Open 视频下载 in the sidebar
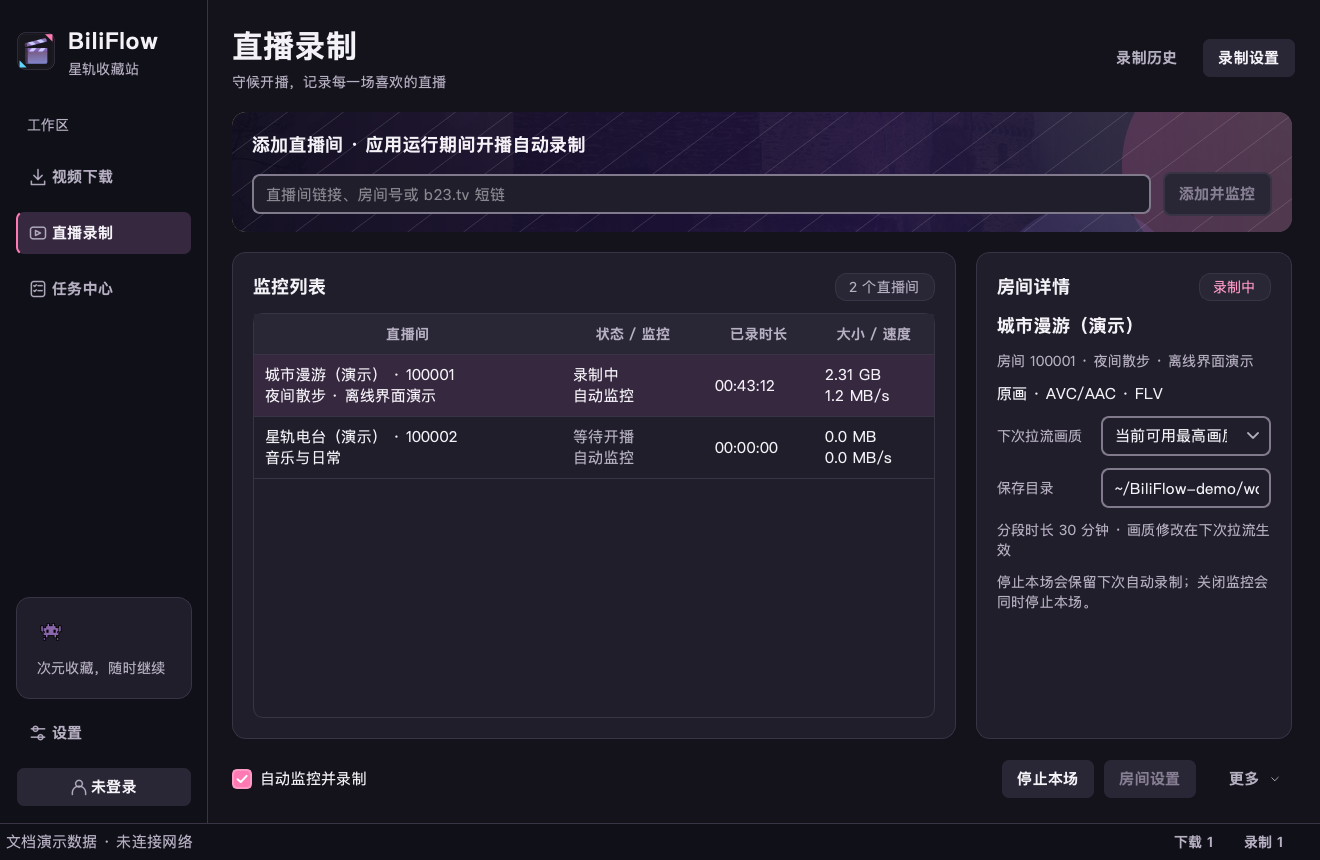 pos(104,177)
